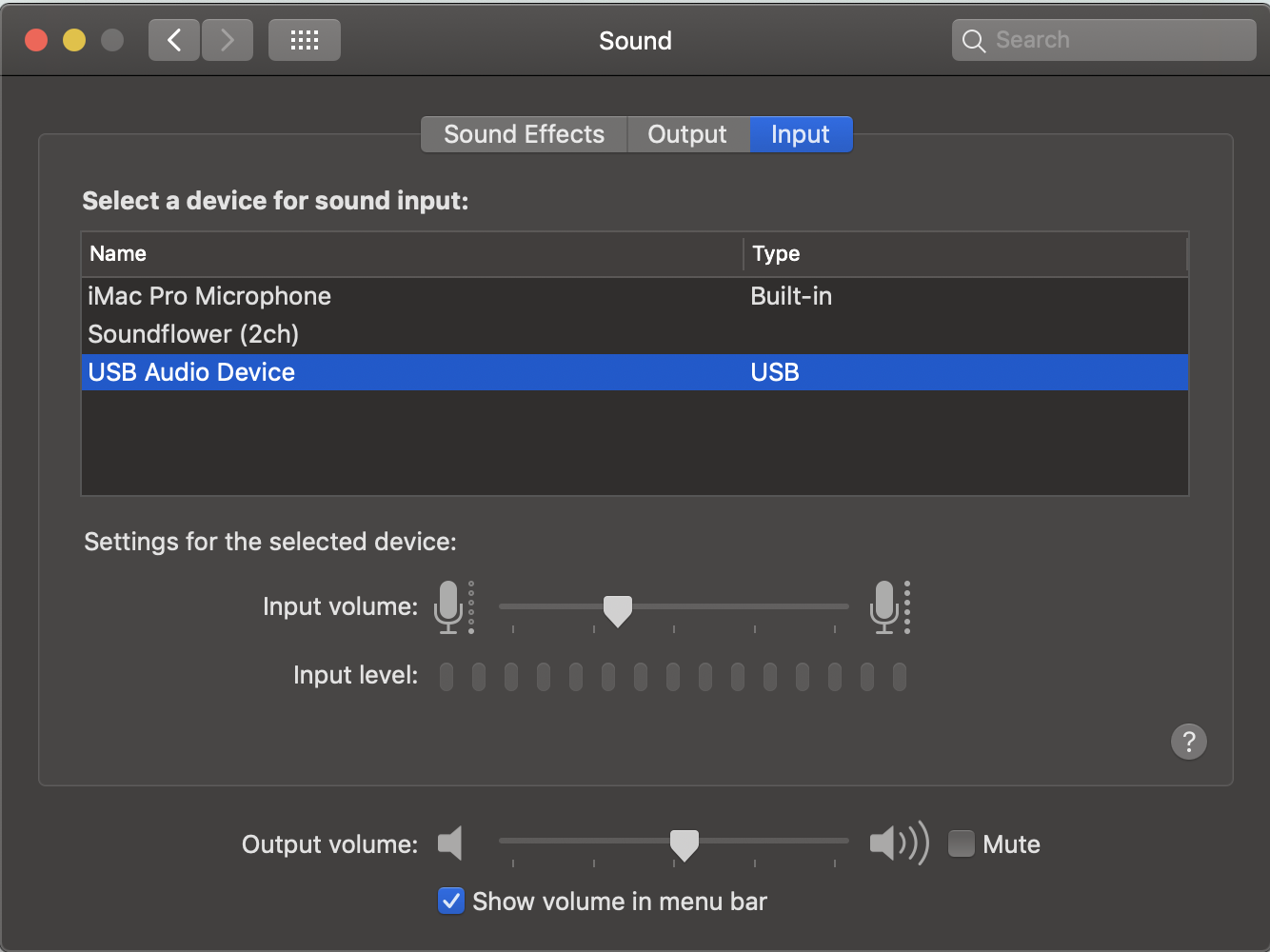Uncheck Show volume in menu bar
The height and width of the screenshot is (952, 1270).
click(451, 901)
